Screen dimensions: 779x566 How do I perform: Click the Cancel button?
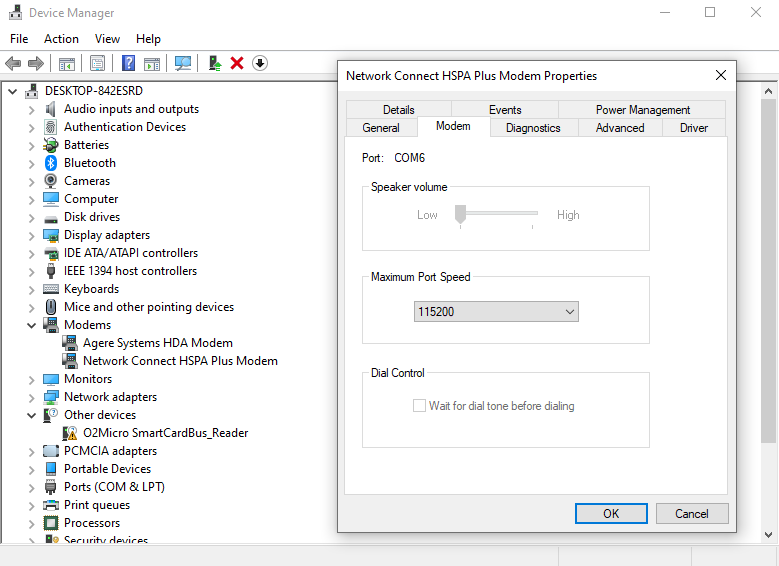(692, 513)
